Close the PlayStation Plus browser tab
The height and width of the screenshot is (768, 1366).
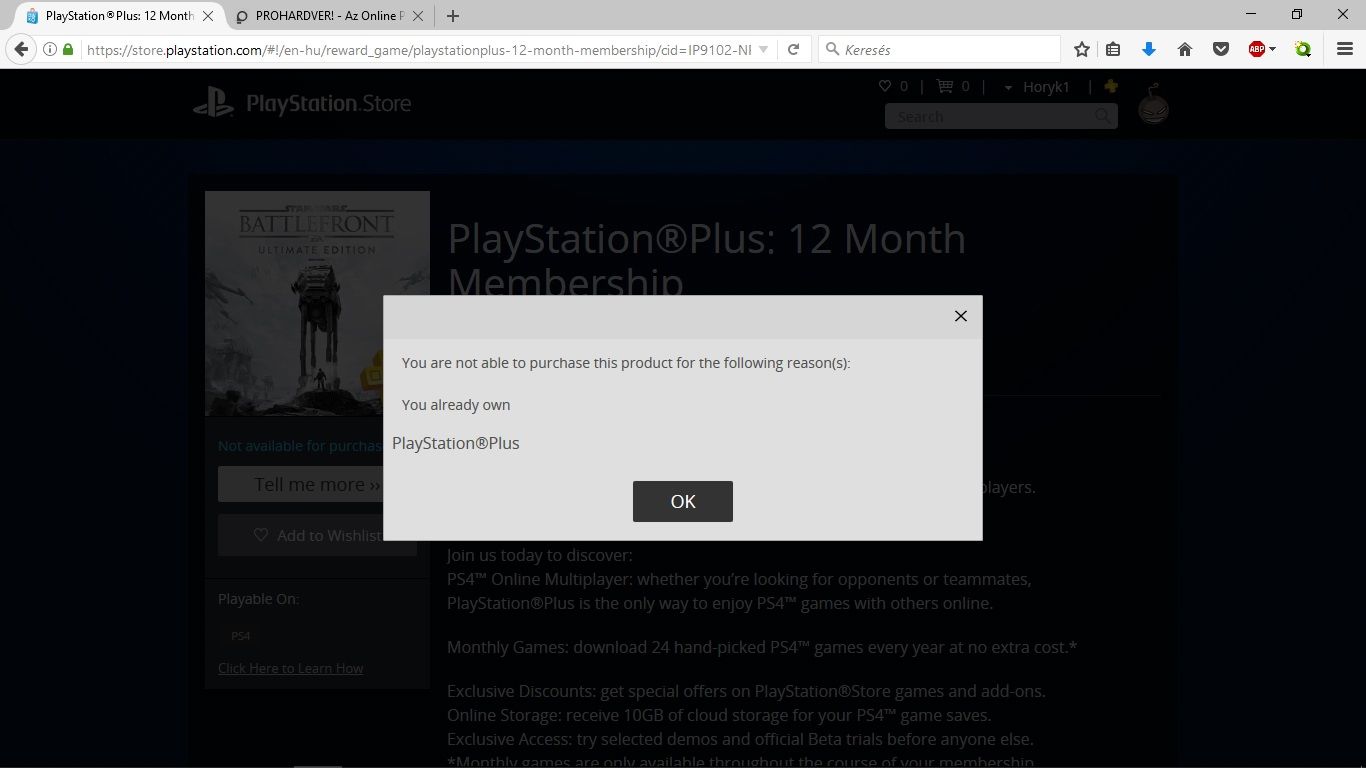(209, 16)
